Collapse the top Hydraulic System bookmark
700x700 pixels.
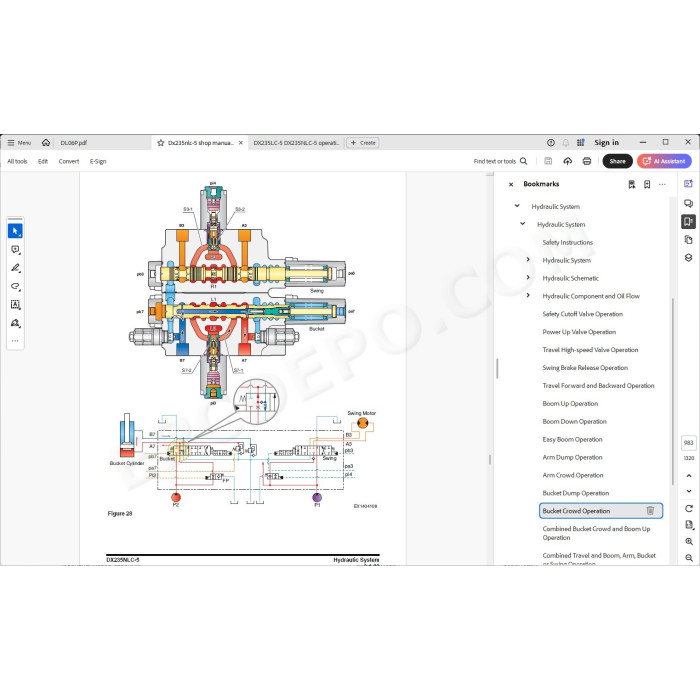pyautogui.click(x=517, y=206)
